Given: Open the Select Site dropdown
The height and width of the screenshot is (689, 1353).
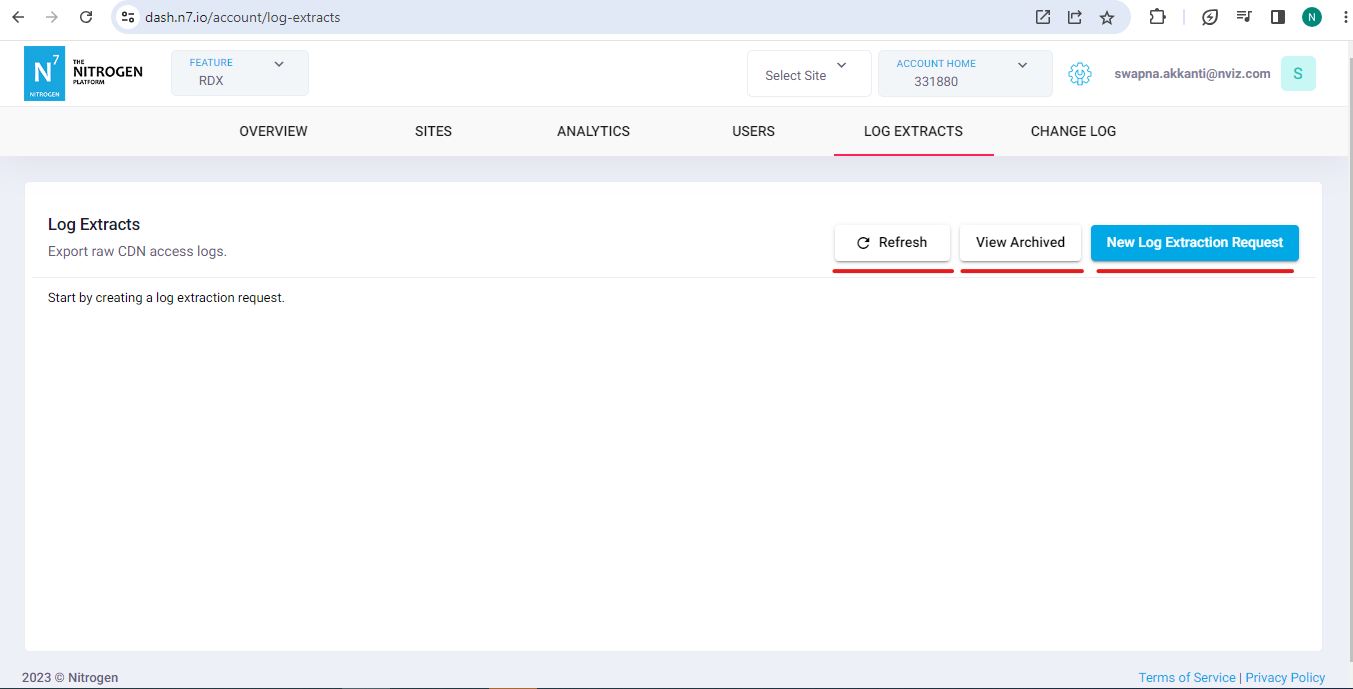Looking at the screenshot, I should click(808, 74).
